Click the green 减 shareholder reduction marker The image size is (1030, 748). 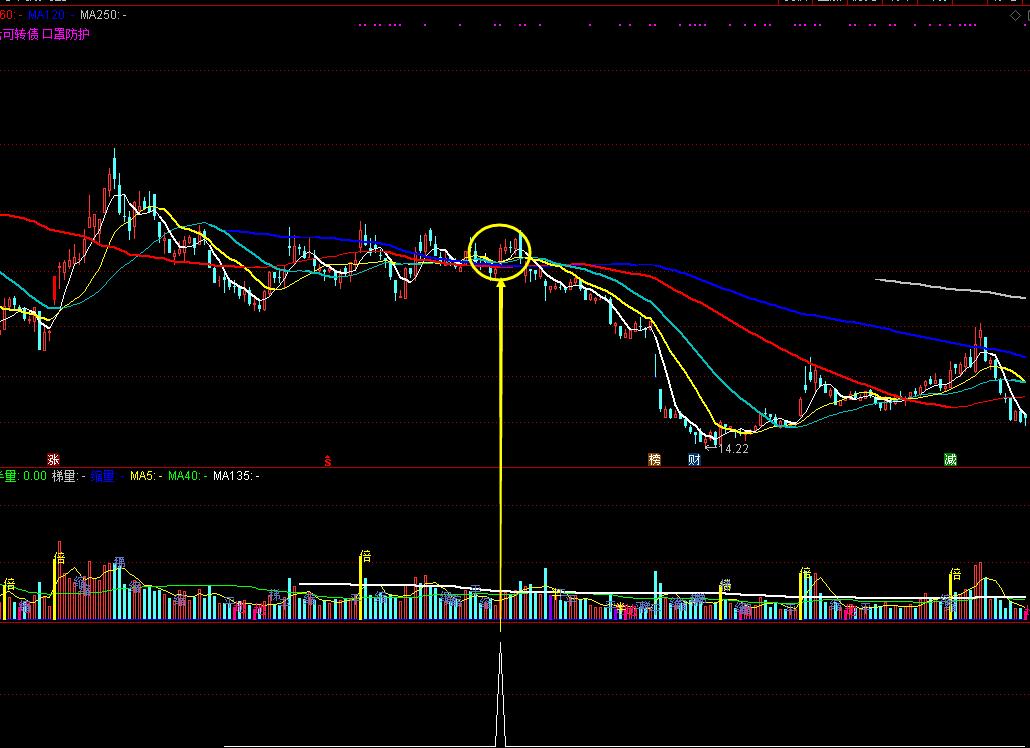(949, 460)
